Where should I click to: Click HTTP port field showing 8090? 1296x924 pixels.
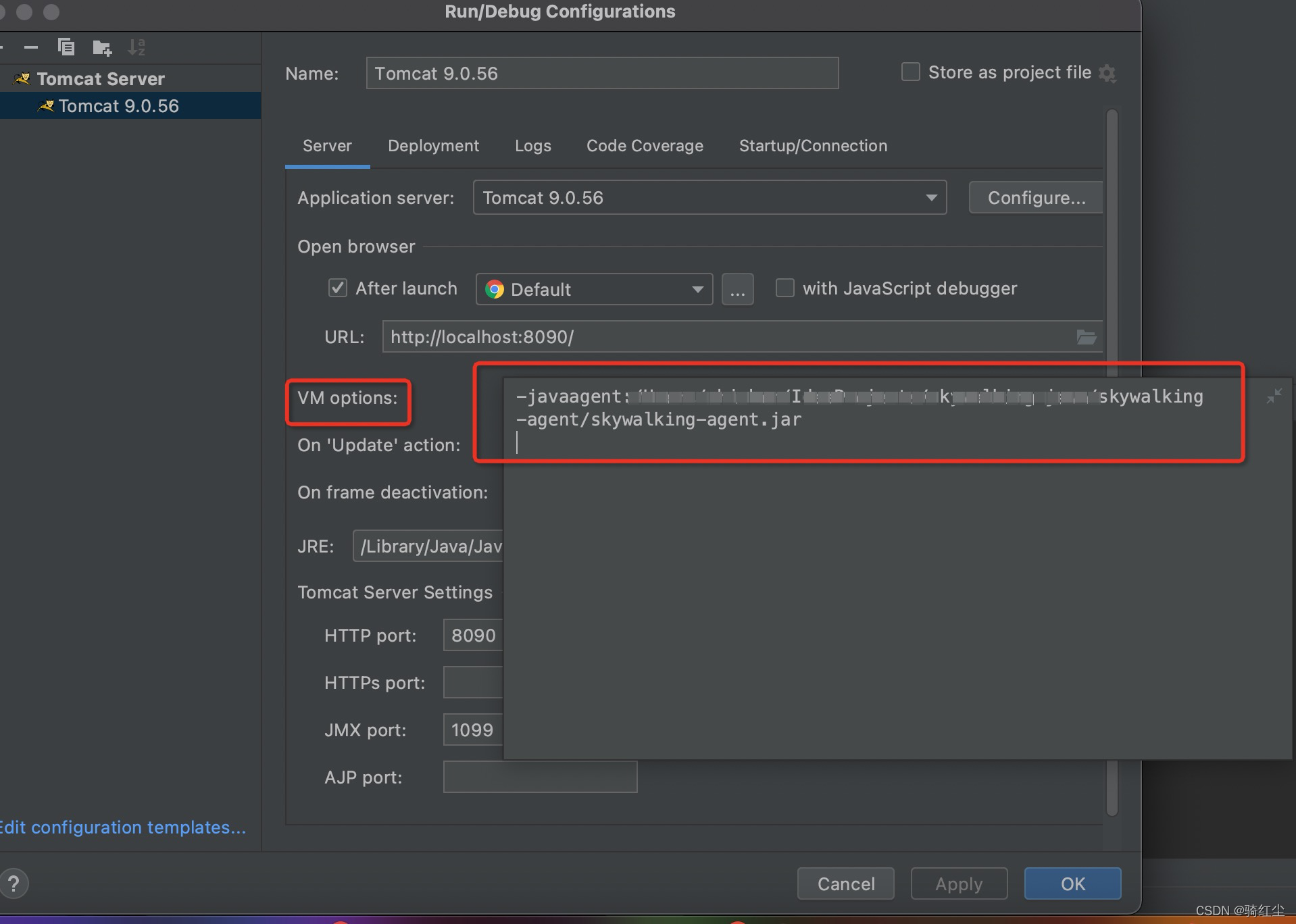point(473,635)
